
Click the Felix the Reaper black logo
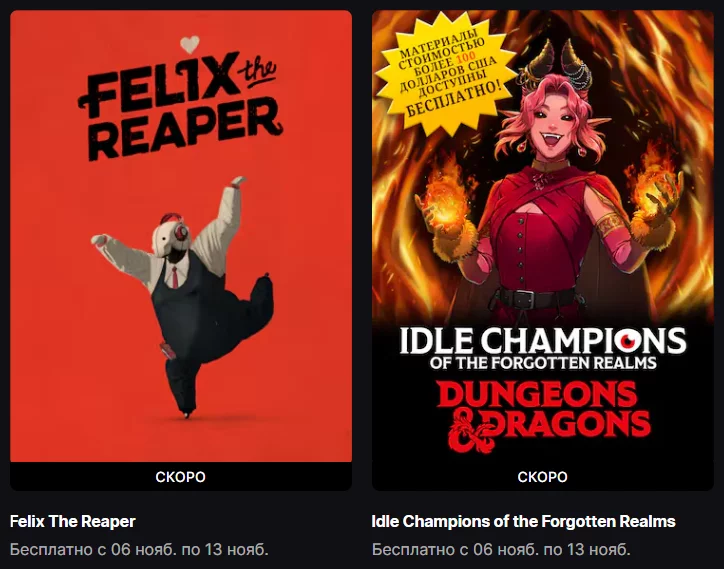pyautogui.click(x=181, y=106)
